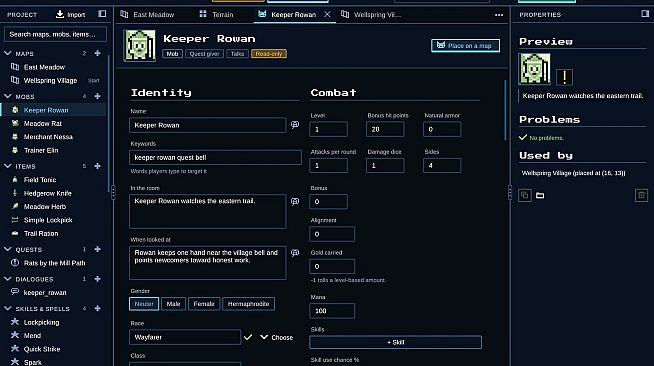Click the comment icon beside When looked at
Image resolution: width=654 pixels, height=366 pixels.
coord(295,253)
